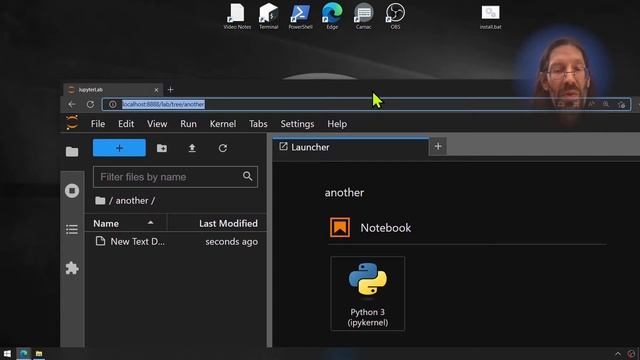The height and width of the screenshot is (360, 640).
Task: Create a new folder with folder-plus icon
Action: click(x=162, y=148)
